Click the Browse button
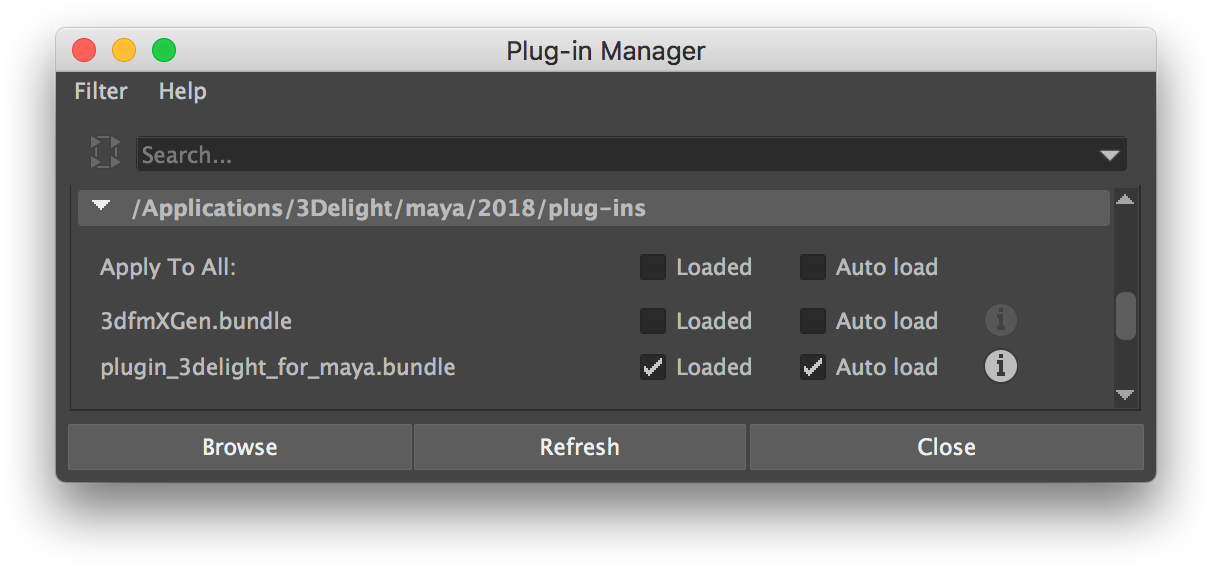 240,447
